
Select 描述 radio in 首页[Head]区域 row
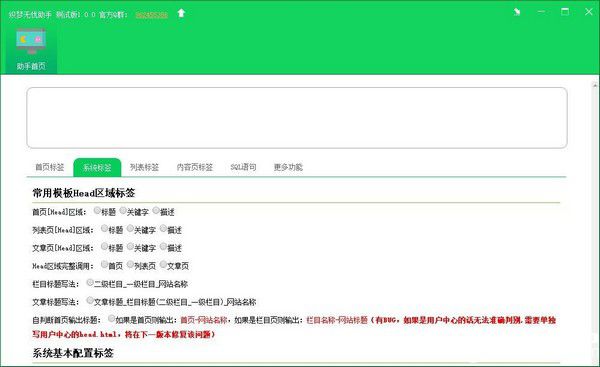coord(156,210)
